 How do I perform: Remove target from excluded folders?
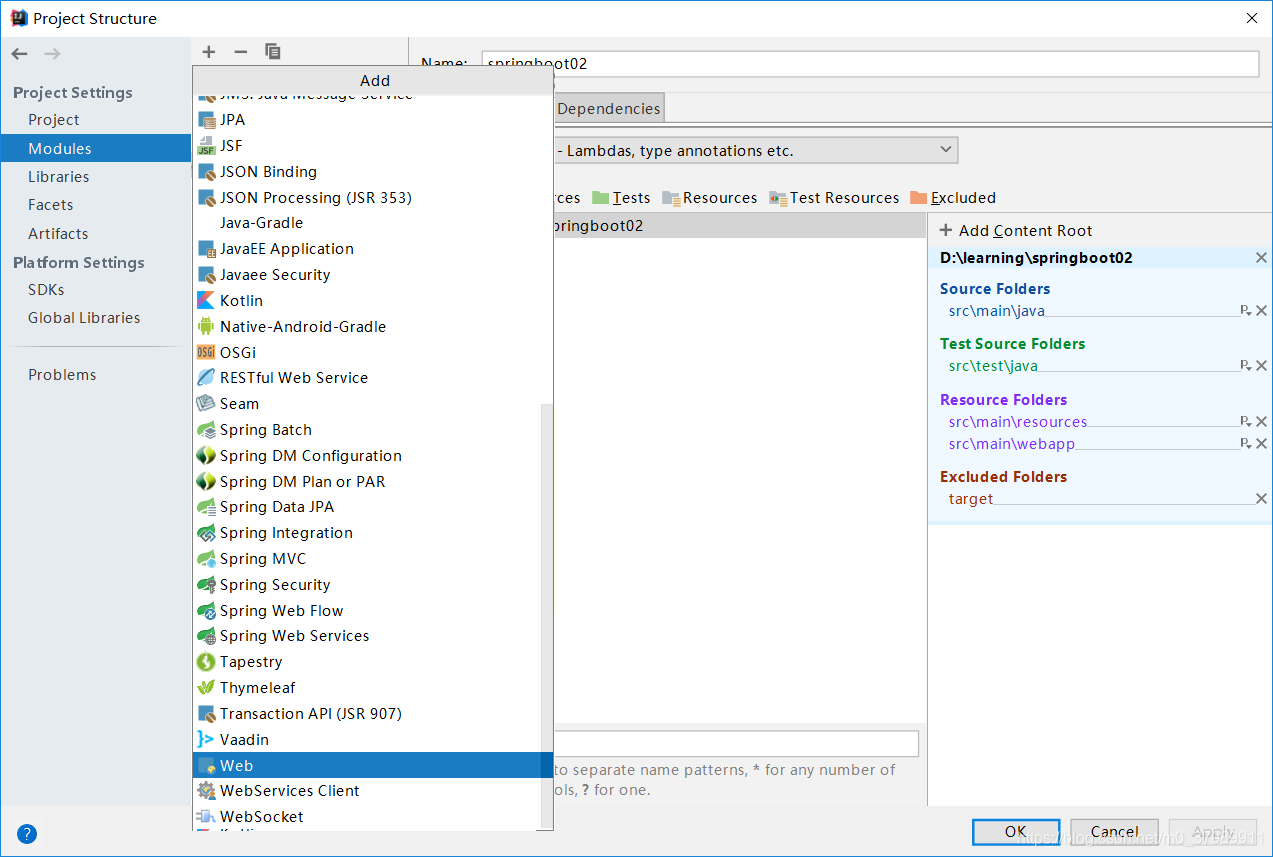pos(1262,499)
